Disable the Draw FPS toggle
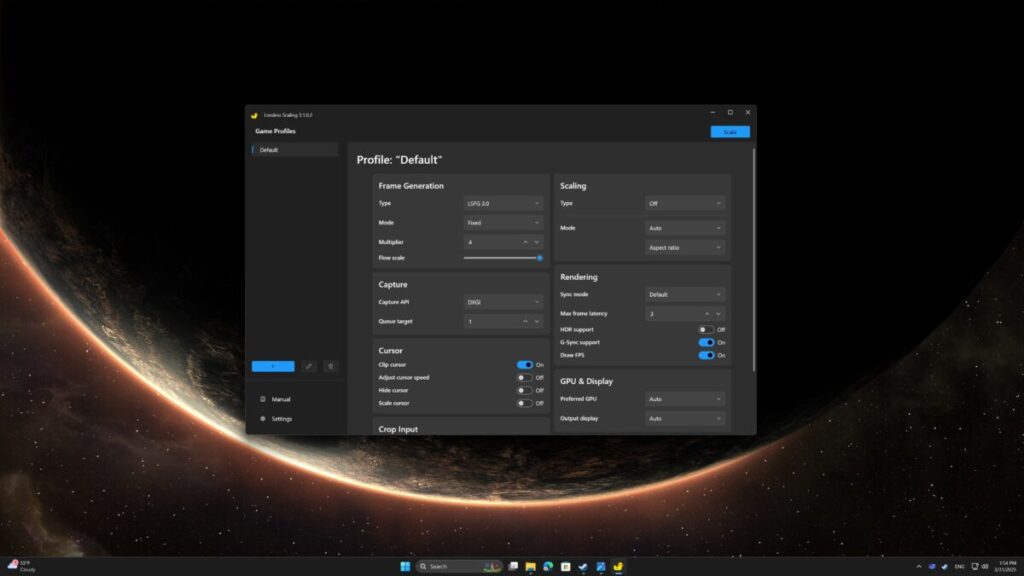The image size is (1024, 576). (x=706, y=355)
